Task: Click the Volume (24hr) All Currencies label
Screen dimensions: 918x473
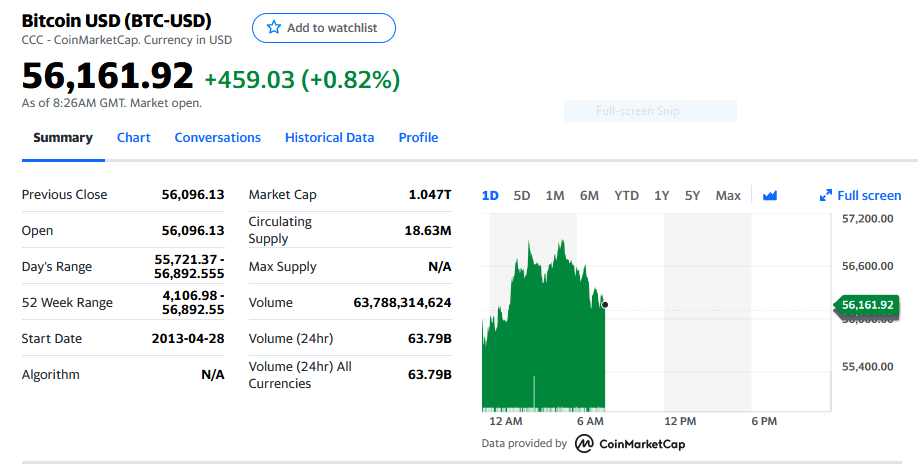Action: click(x=300, y=375)
